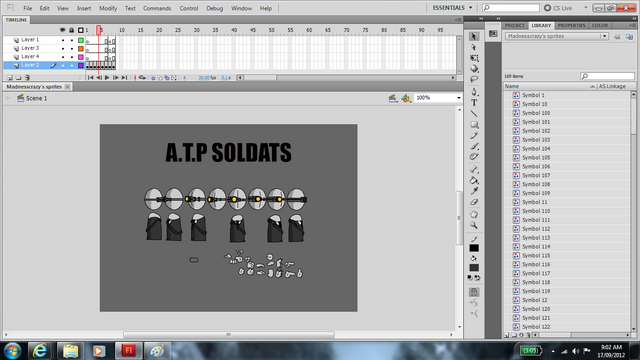Choose the Eraser tool
This screenshot has height=360, width=640.
point(474,202)
